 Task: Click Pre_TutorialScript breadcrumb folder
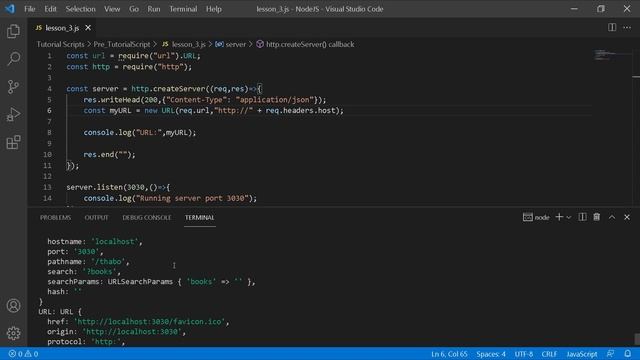click(x=122, y=44)
